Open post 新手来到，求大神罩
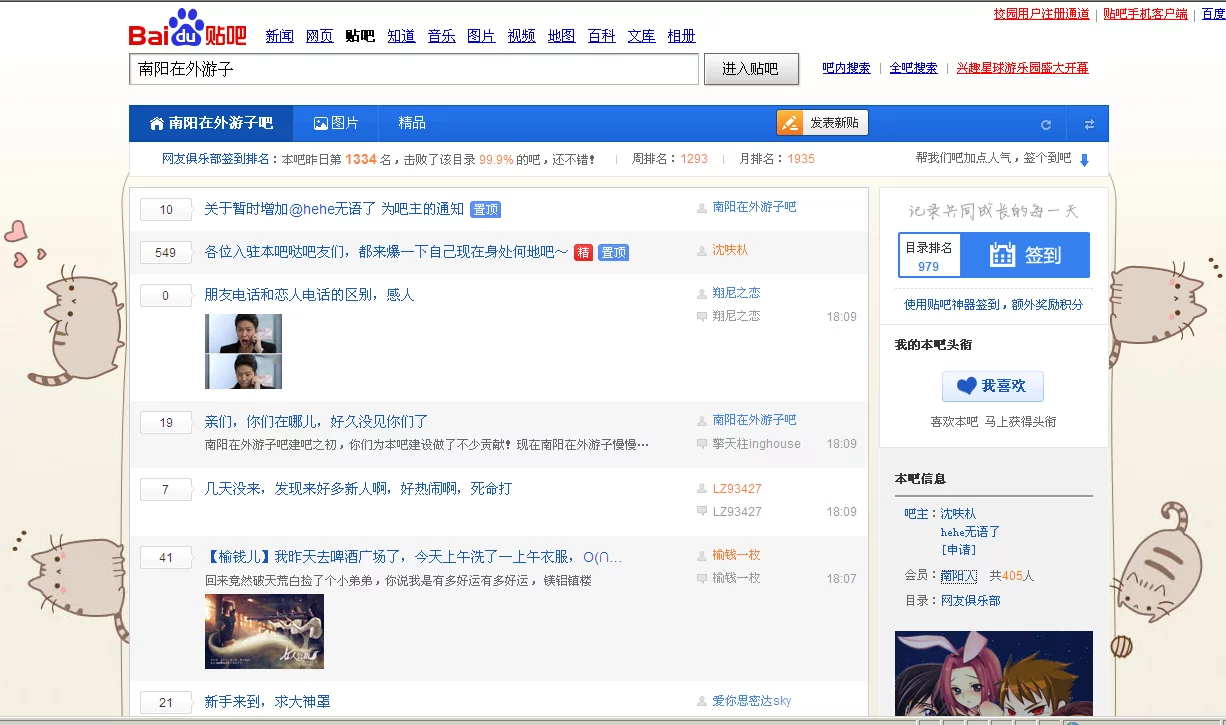The height and width of the screenshot is (725, 1226). click(x=267, y=702)
